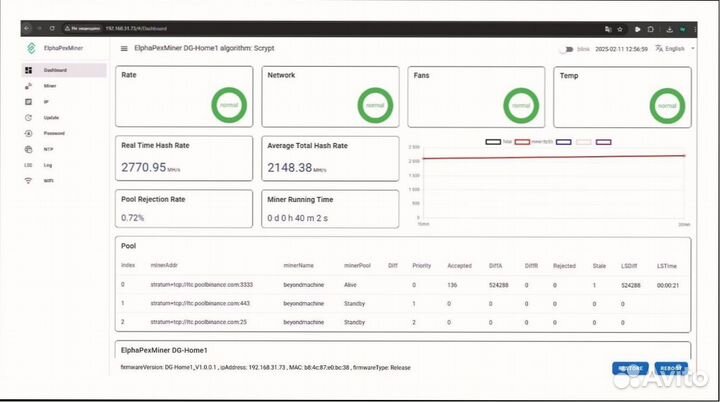Open the hamburger menu next to the title

click(x=124, y=48)
